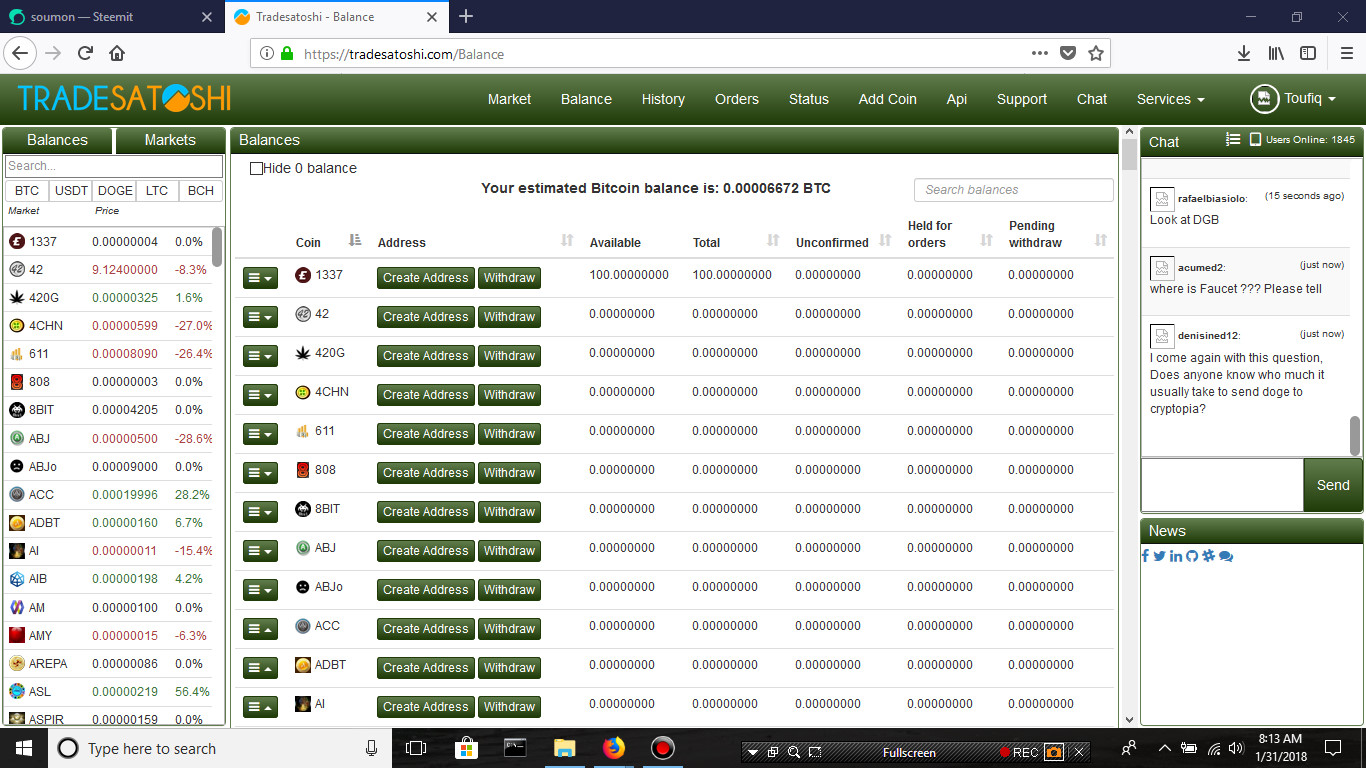This screenshot has width=1366, height=768.
Task: Click the browser home icon
Action: [117, 54]
